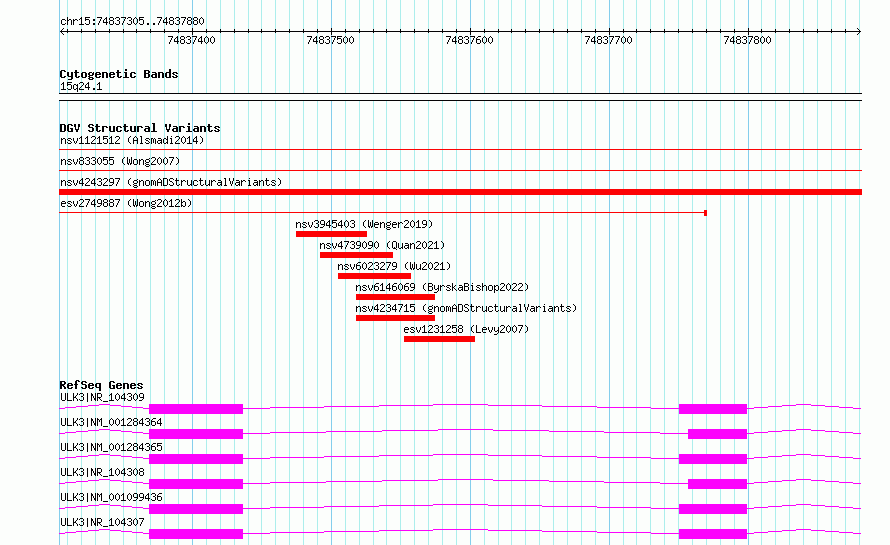Click right exon block of ULK3|NM_001284364
The image size is (890, 545).
717,434
